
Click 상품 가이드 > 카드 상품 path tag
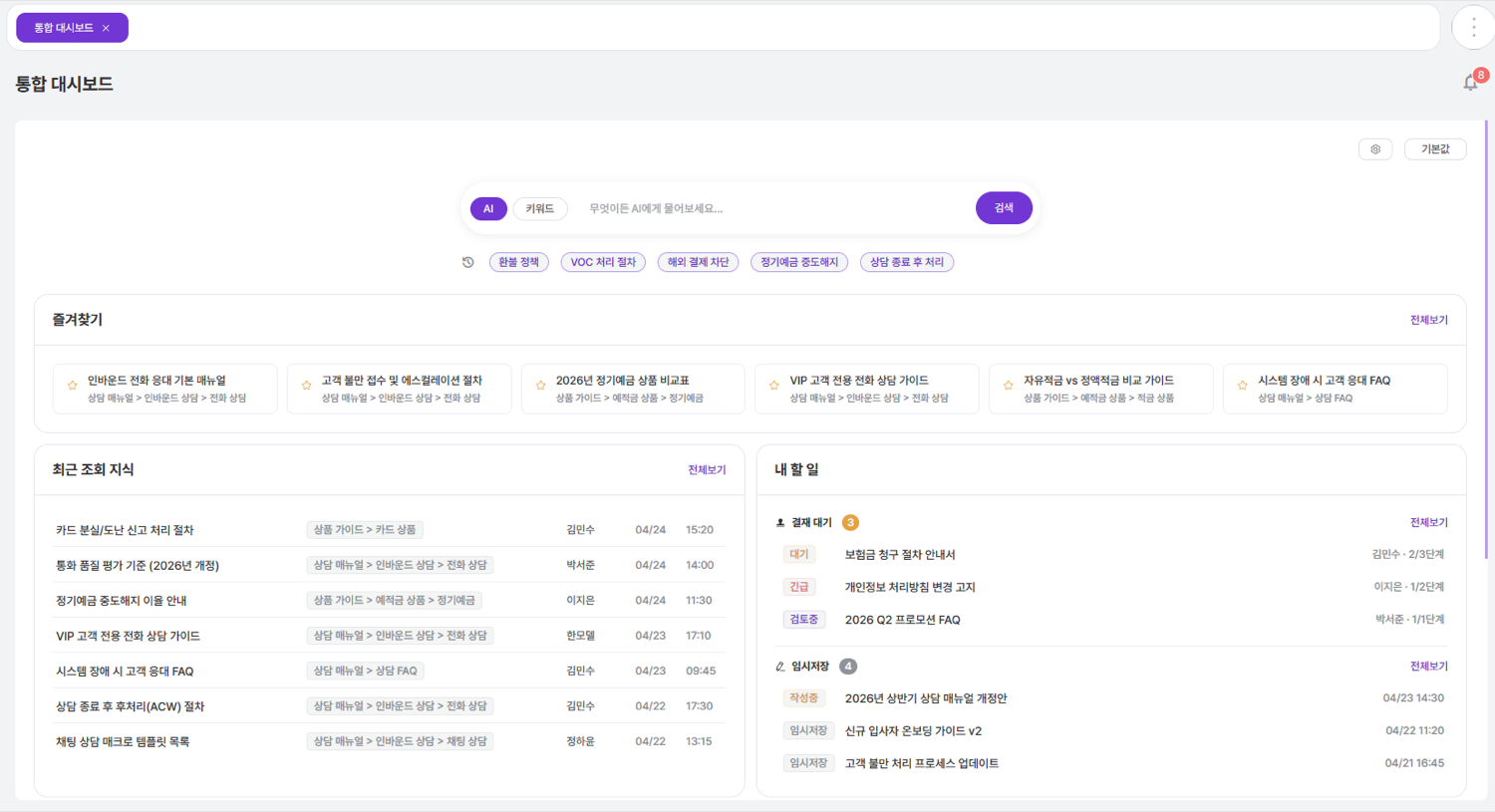pos(365,530)
